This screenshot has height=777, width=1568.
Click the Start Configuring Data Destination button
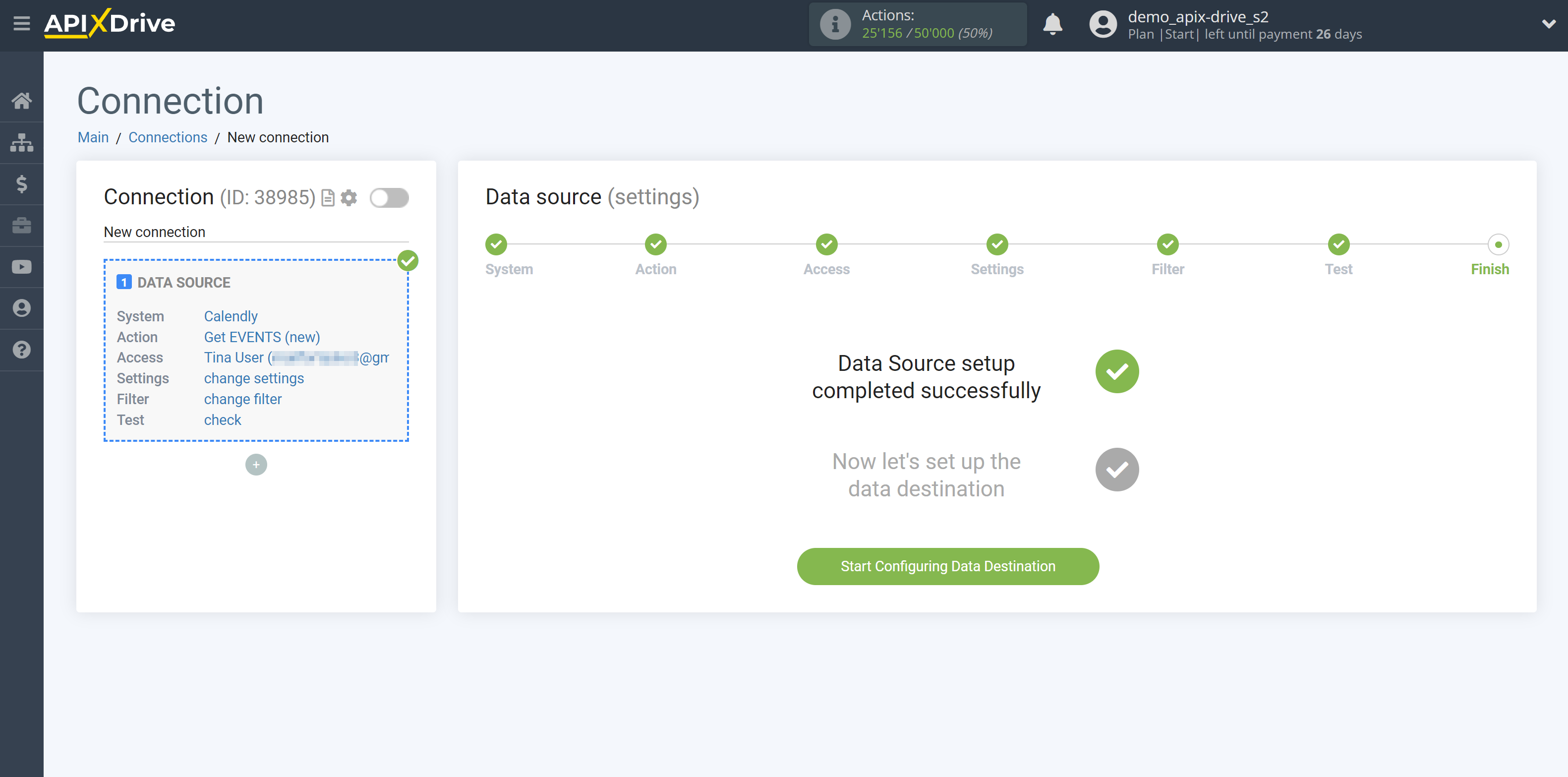947,566
